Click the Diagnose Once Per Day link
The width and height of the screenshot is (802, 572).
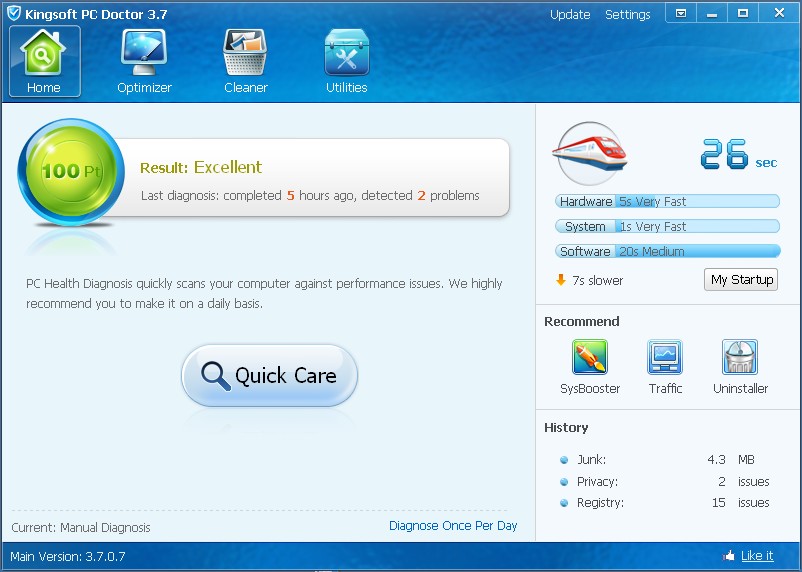tap(453, 525)
